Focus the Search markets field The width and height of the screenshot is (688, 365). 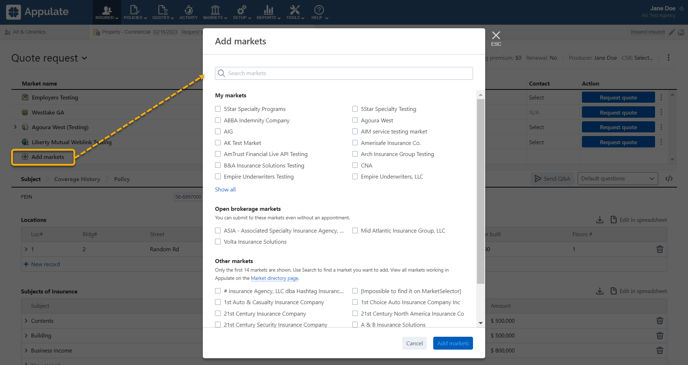(344, 73)
